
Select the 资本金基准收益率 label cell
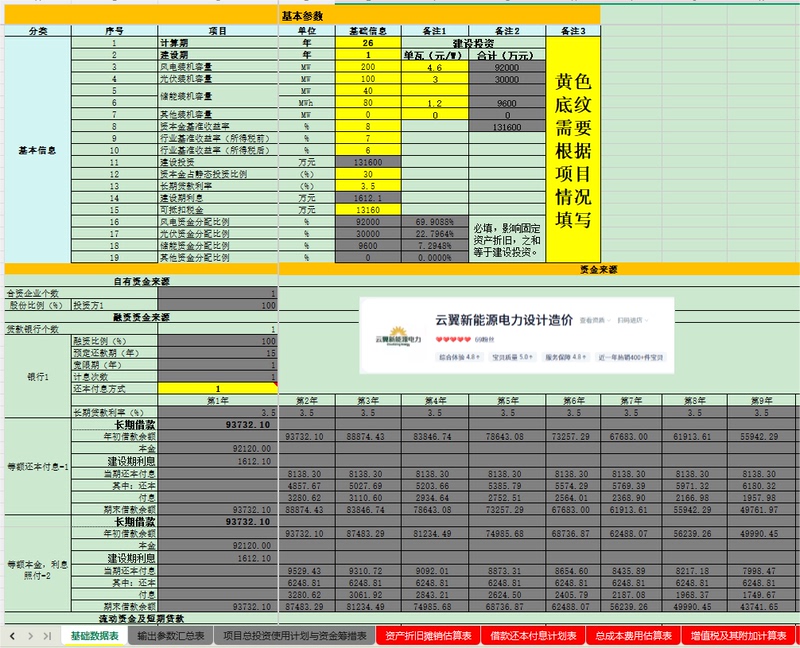pyautogui.click(x=218, y=126)
